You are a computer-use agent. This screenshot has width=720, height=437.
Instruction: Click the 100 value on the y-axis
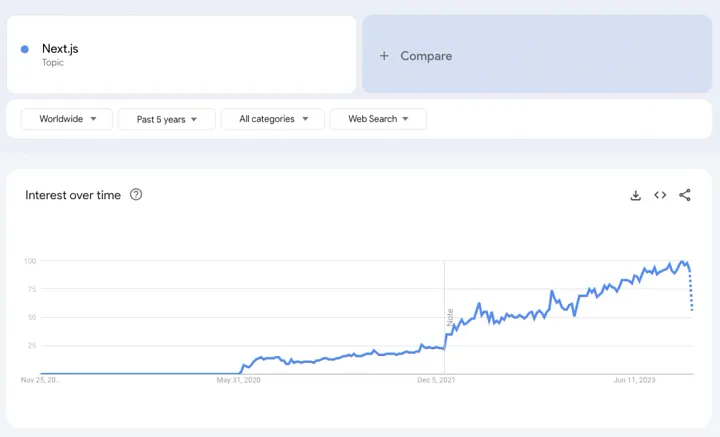point(30,261)
